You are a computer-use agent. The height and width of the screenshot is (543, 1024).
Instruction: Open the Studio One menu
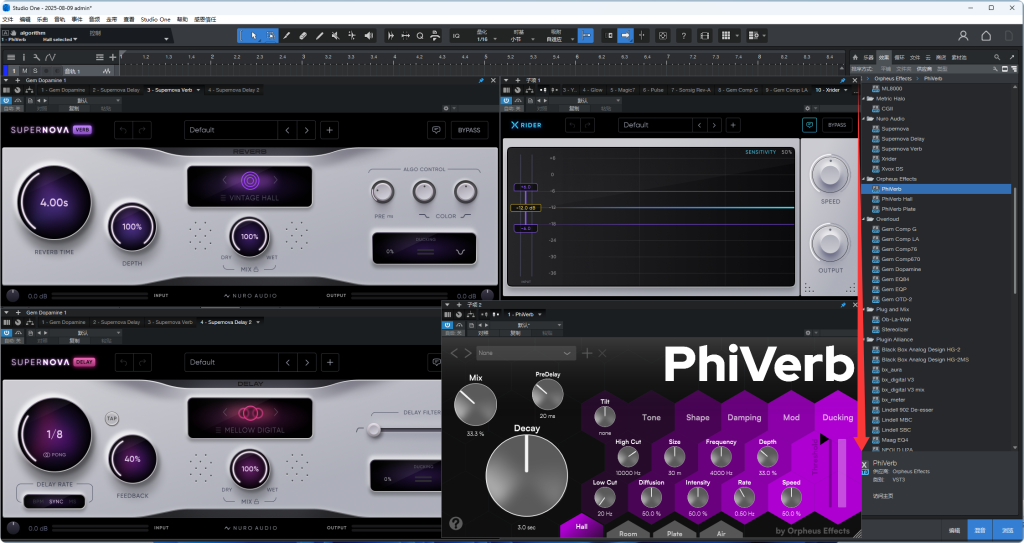(x=155, y=20)
